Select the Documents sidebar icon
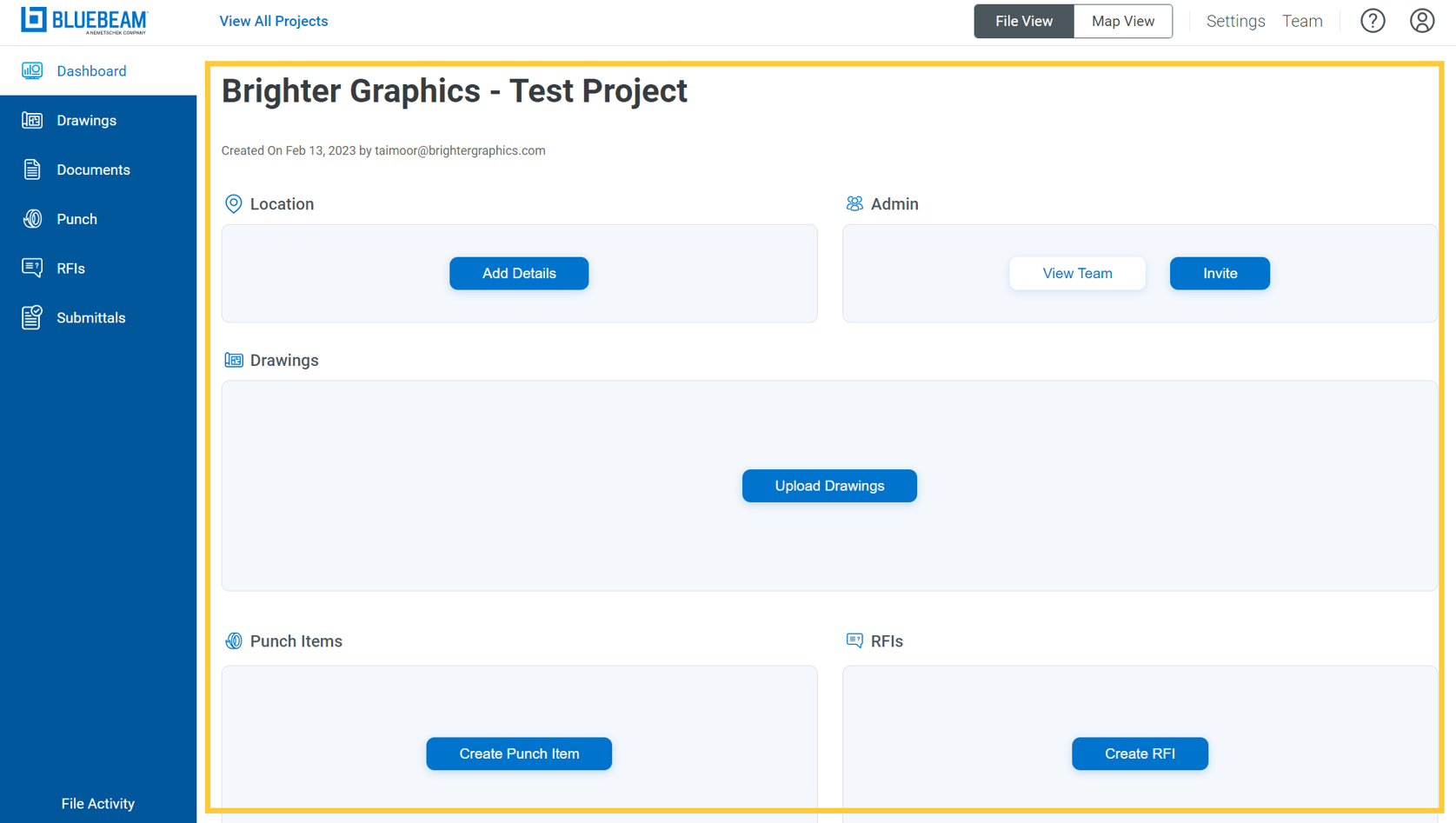 click(x=32, y=169)
